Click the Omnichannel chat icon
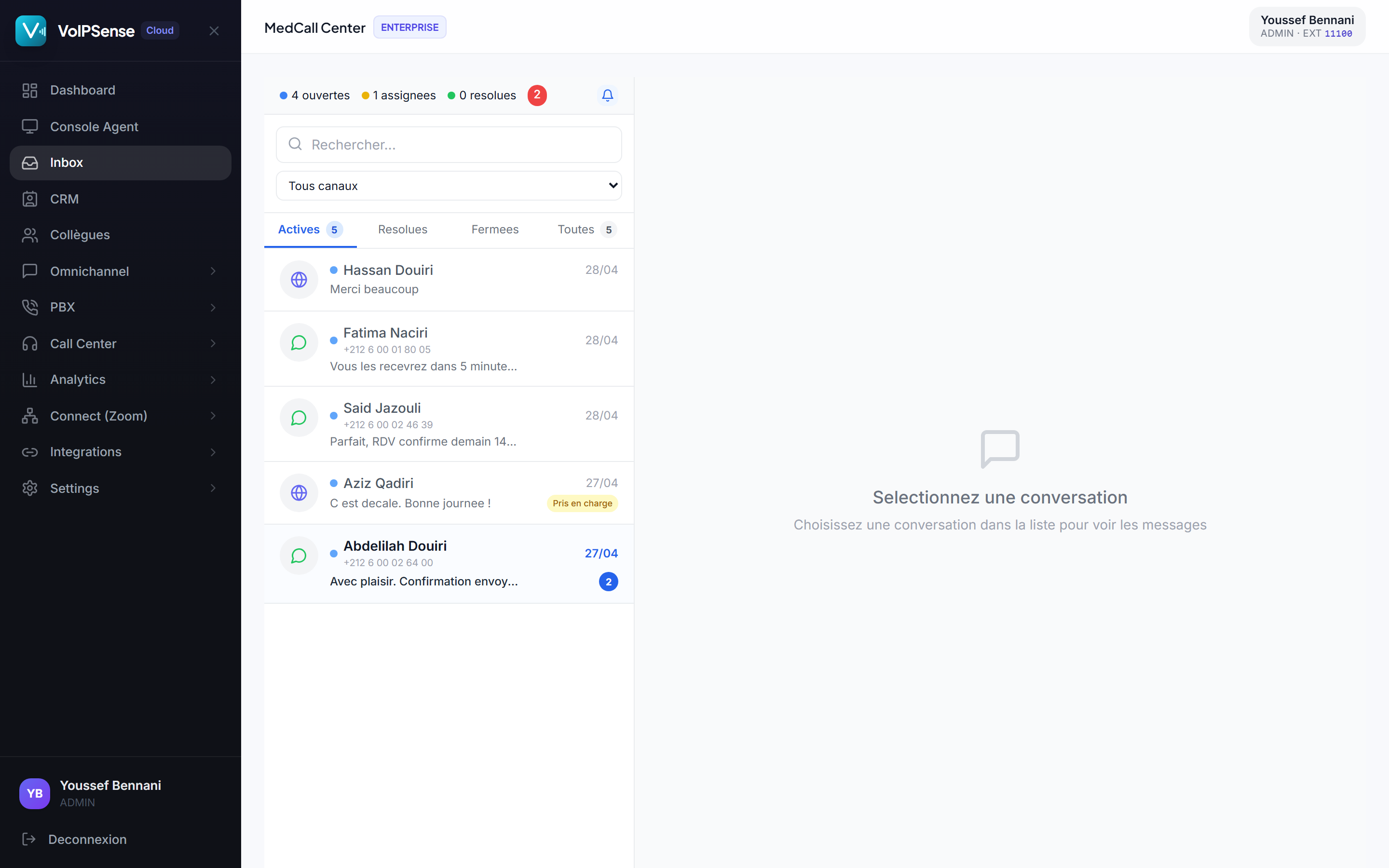Viewport: 1389px width, 868px height. click(30, 271)
